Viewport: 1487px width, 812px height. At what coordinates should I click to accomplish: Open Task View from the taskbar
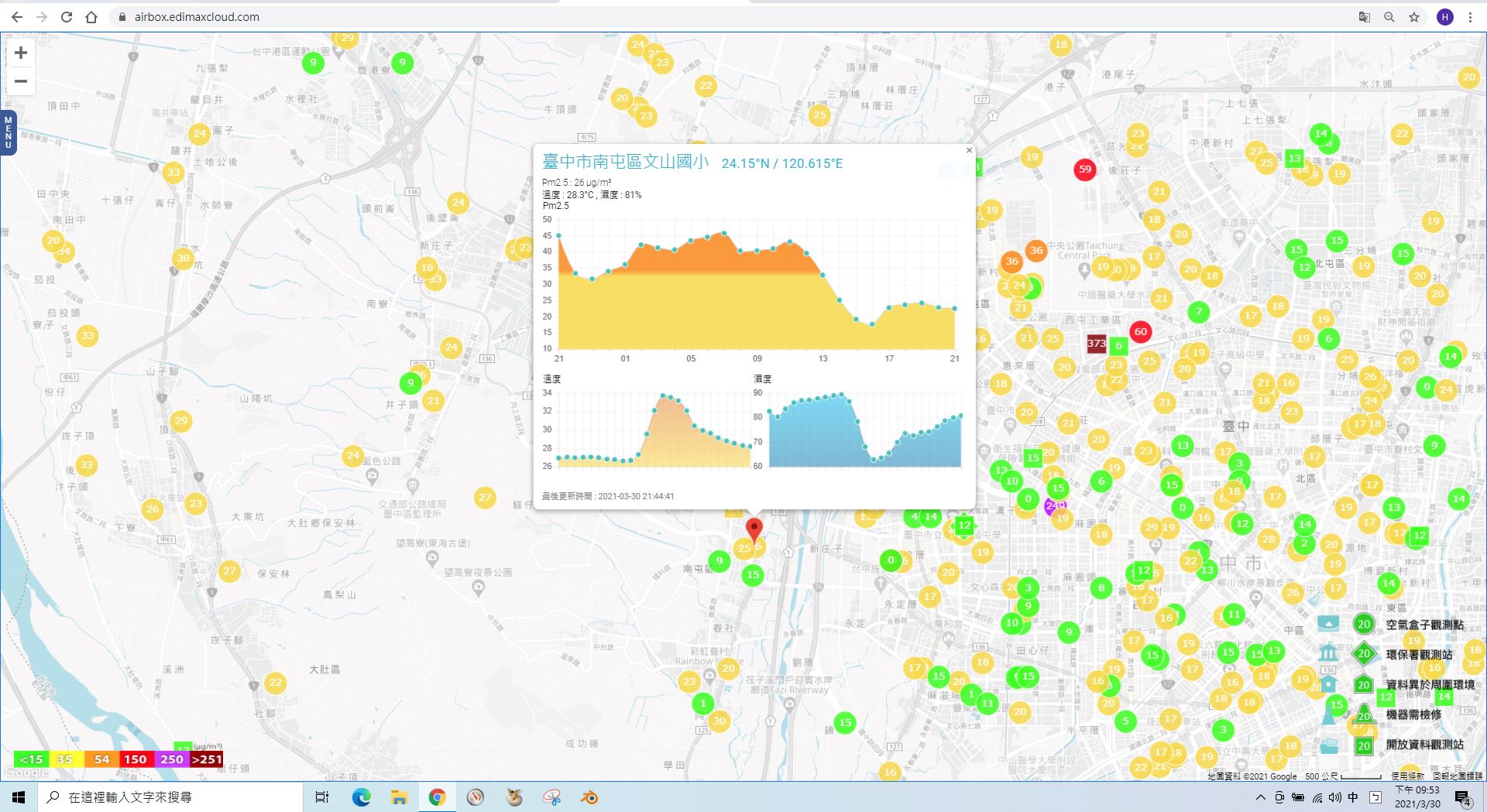pos(322,797)
